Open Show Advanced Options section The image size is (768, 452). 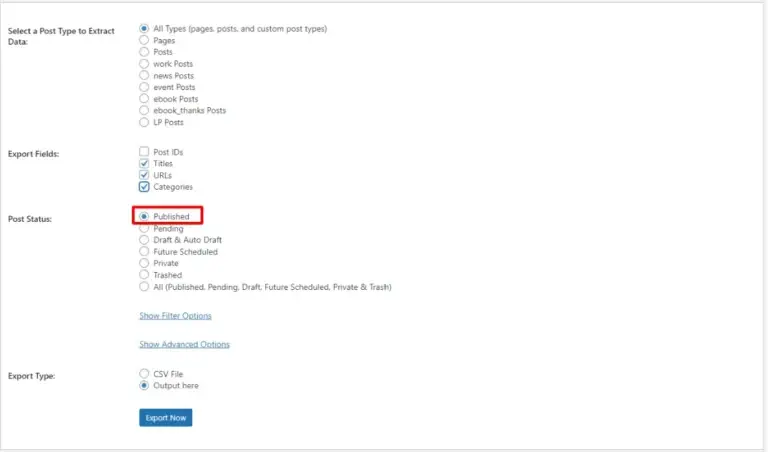point(184,344)
